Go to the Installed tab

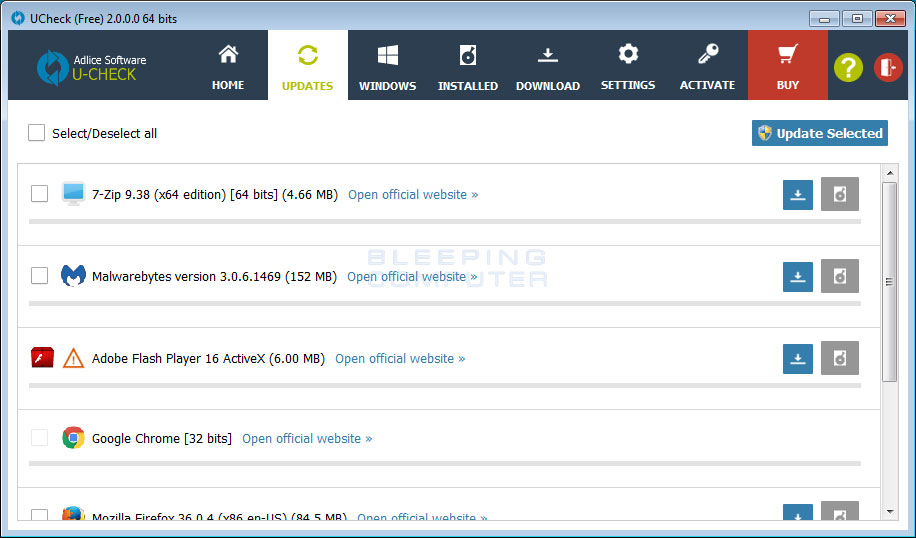467,65
